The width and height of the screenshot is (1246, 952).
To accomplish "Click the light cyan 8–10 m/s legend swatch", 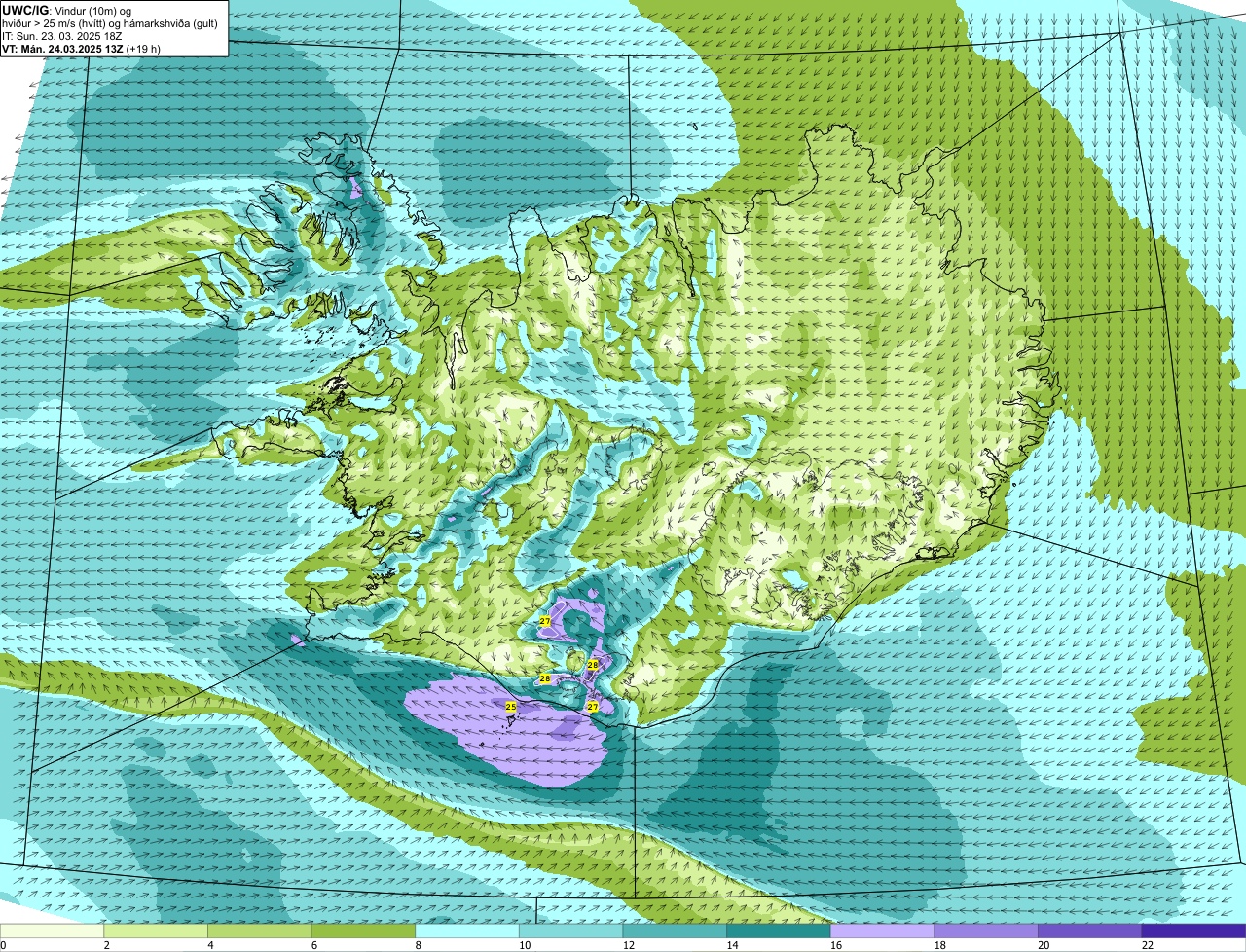I will (467, 931).
